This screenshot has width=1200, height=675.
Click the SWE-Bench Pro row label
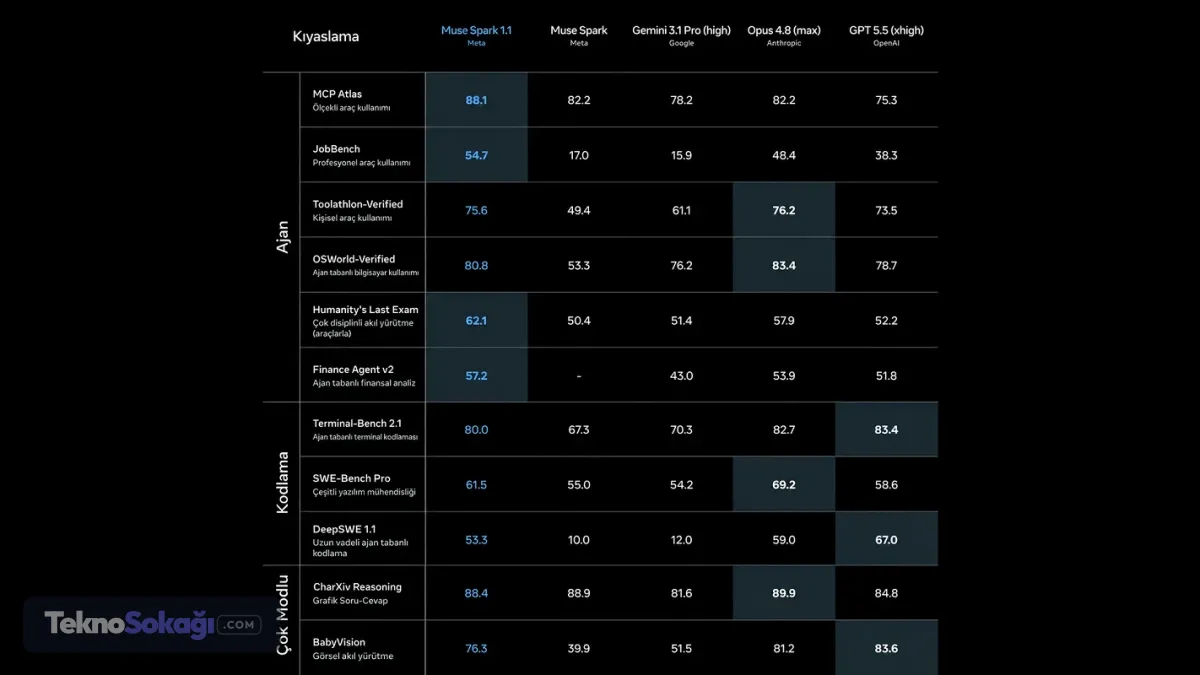[362, 485]
